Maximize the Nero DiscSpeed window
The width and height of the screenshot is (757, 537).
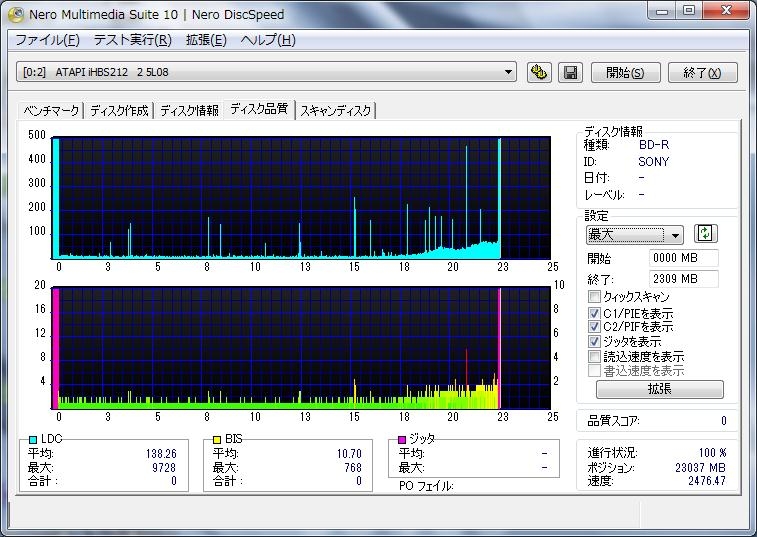[689, 11]
